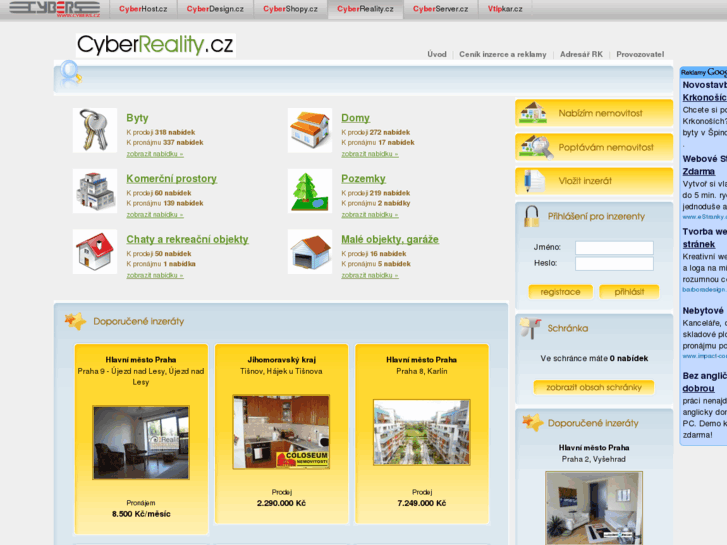
Task: Click the Nabízím nemovitost button
Action: [594, 113]
